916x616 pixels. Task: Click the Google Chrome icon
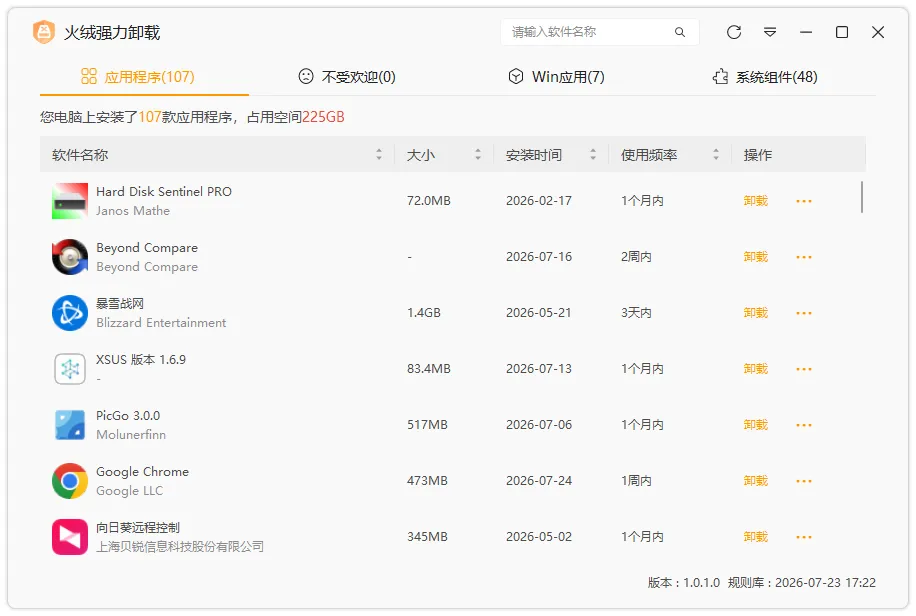pyautogui.click(x=70, y=481)
